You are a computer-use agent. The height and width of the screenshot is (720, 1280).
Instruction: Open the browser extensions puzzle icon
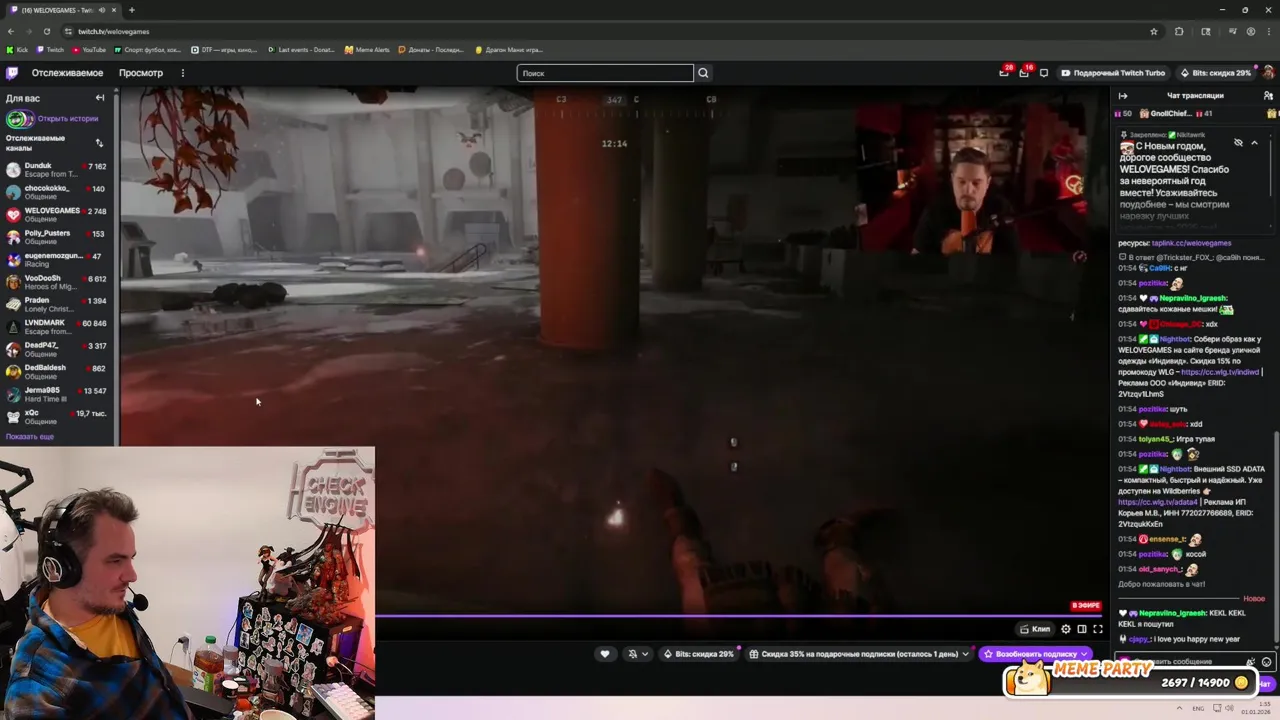[x=1179, y=31]
